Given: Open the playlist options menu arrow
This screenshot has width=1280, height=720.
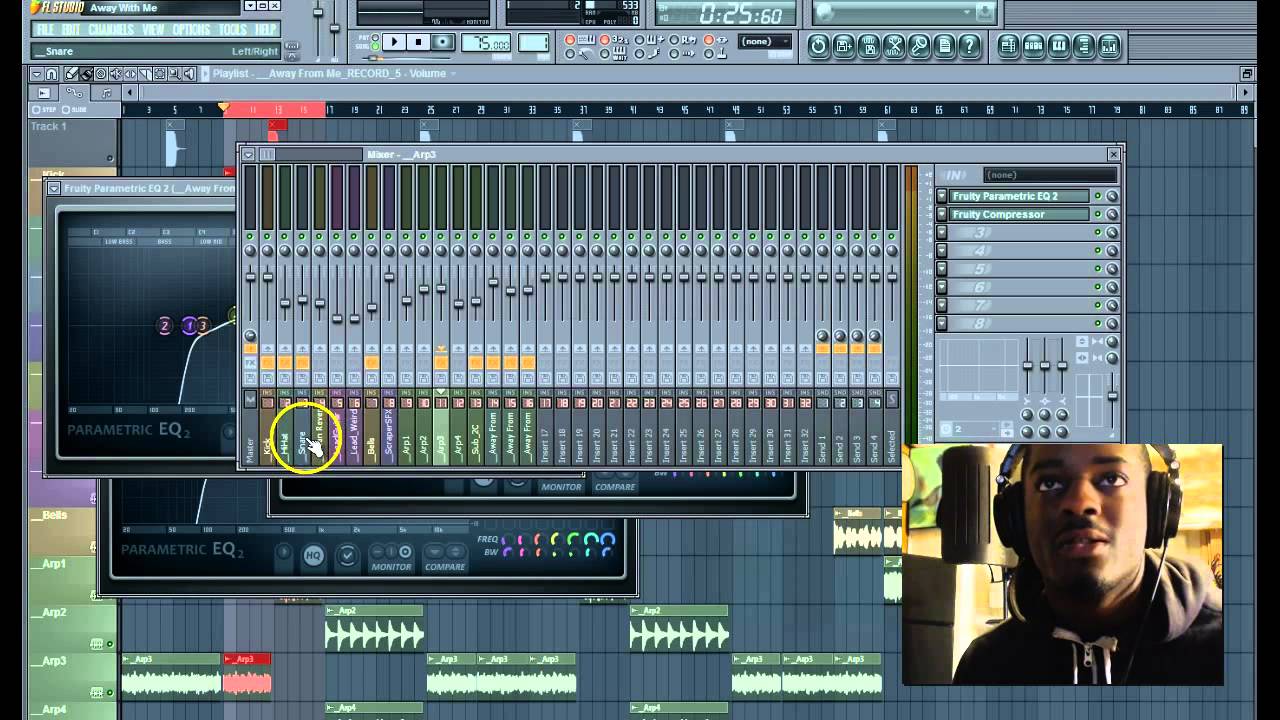Looking at the screenshot, I should tap(36, 73).
